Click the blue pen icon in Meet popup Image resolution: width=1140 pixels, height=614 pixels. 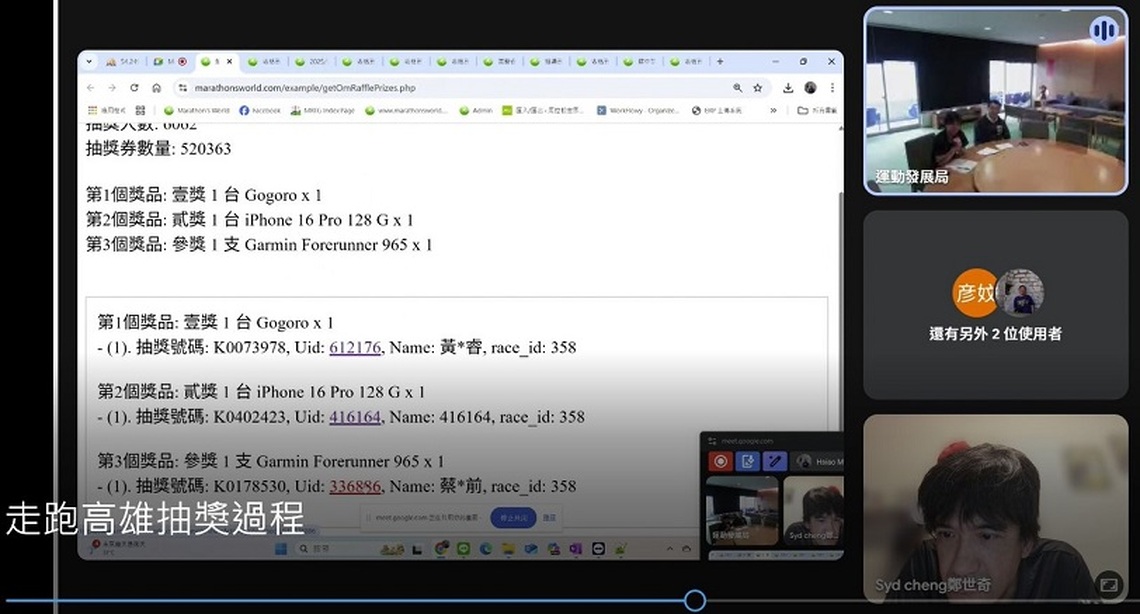(x=775, y=461)
